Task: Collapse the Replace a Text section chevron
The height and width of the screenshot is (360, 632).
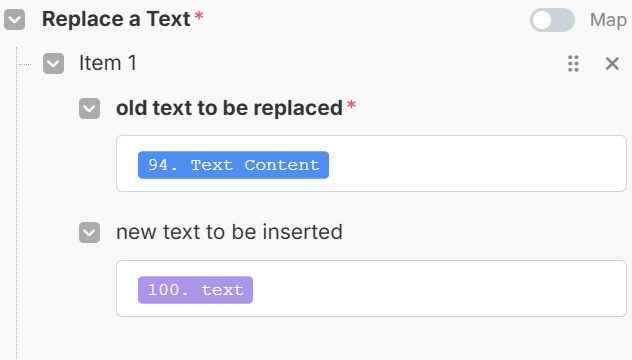Action: [15, 20]
